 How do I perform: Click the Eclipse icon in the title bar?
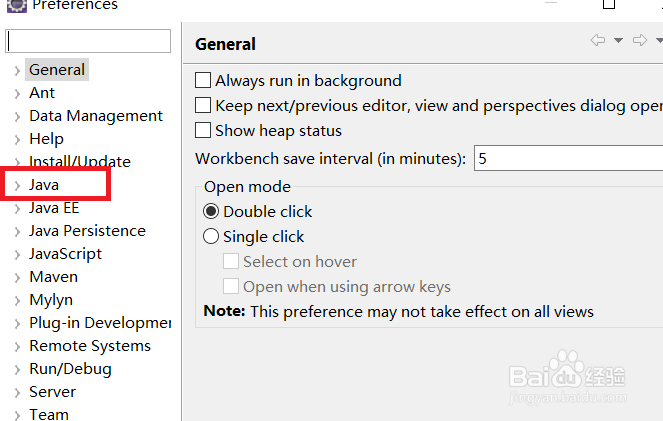click(16, 4)
